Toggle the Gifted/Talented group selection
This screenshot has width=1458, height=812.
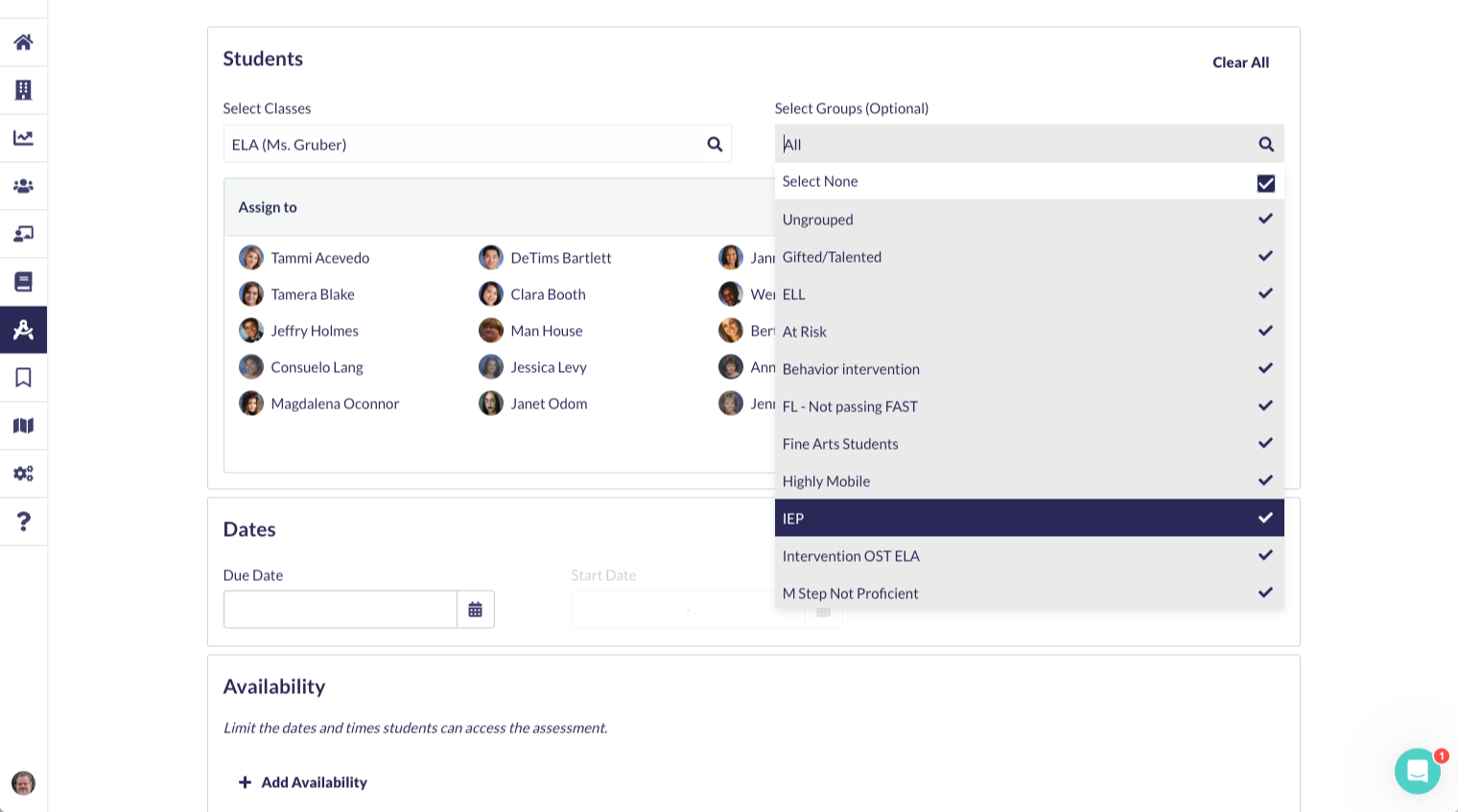coord(1265,256)
